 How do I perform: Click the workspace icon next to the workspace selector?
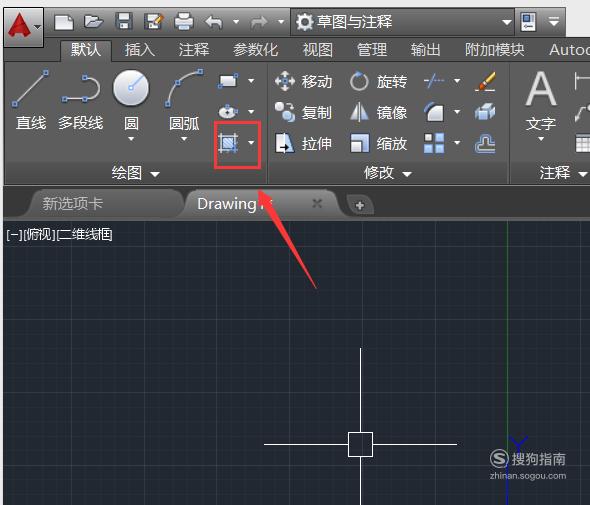(528, 22)
